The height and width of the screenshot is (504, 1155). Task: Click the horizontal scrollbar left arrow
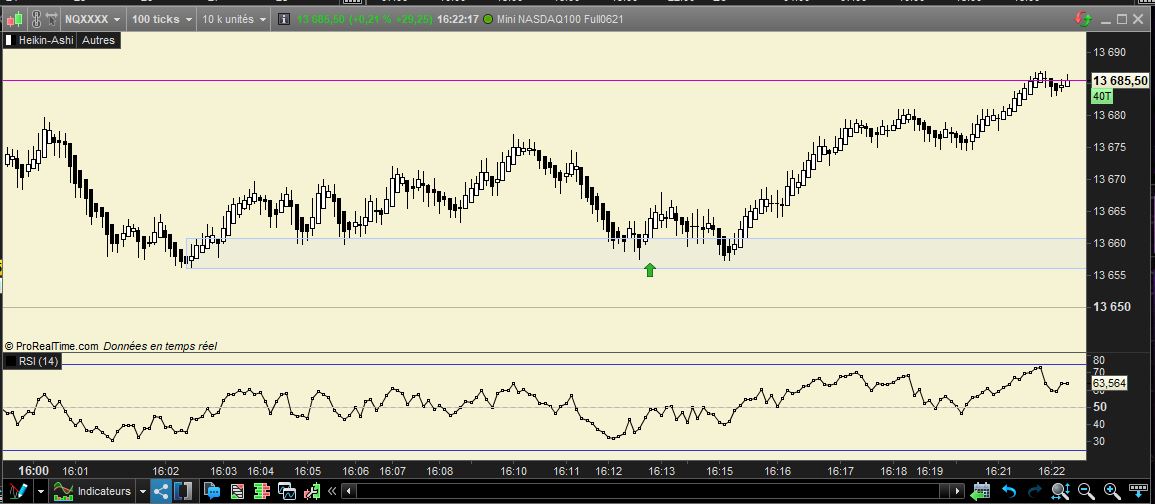348,491
